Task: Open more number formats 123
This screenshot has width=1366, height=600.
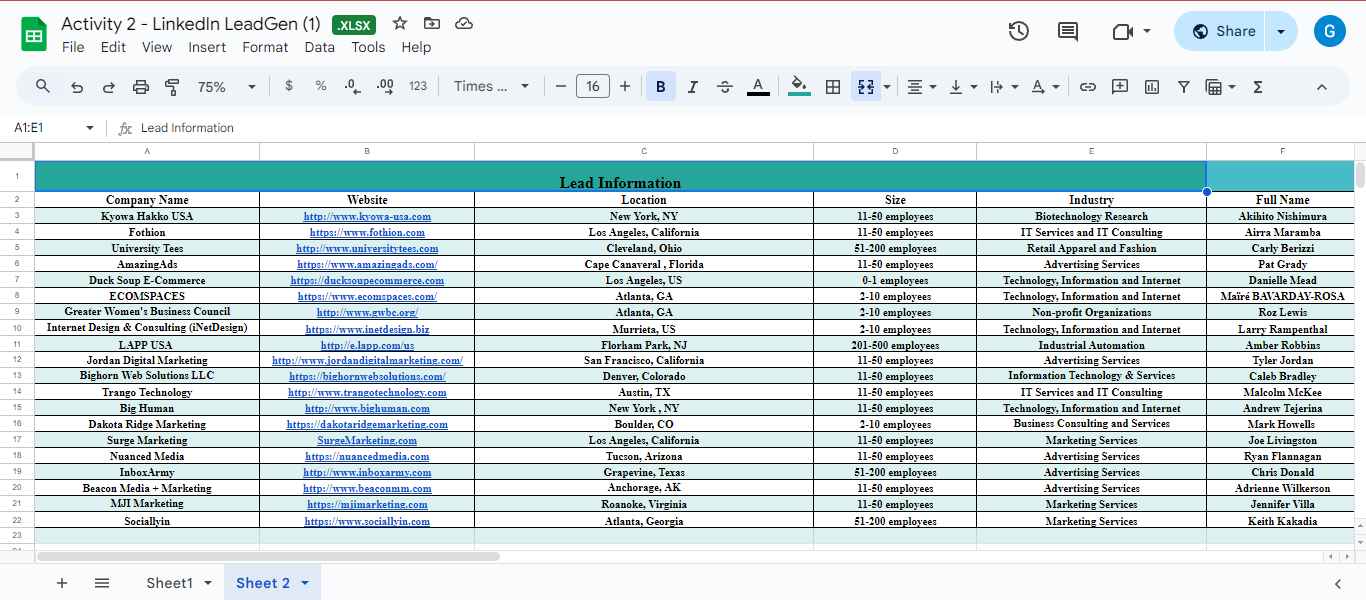Action: click(x=418, y=87)
